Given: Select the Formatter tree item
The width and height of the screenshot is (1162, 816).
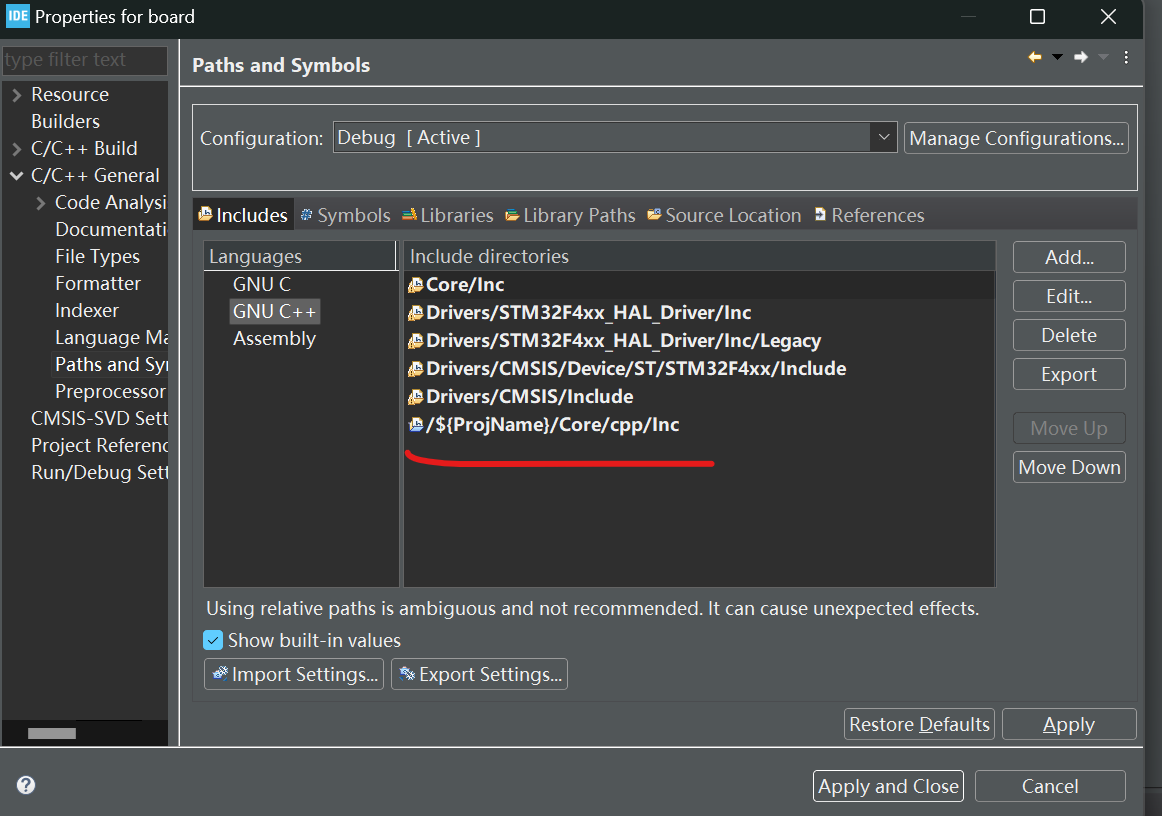Looking at the screenshot, I should [98, 284].
